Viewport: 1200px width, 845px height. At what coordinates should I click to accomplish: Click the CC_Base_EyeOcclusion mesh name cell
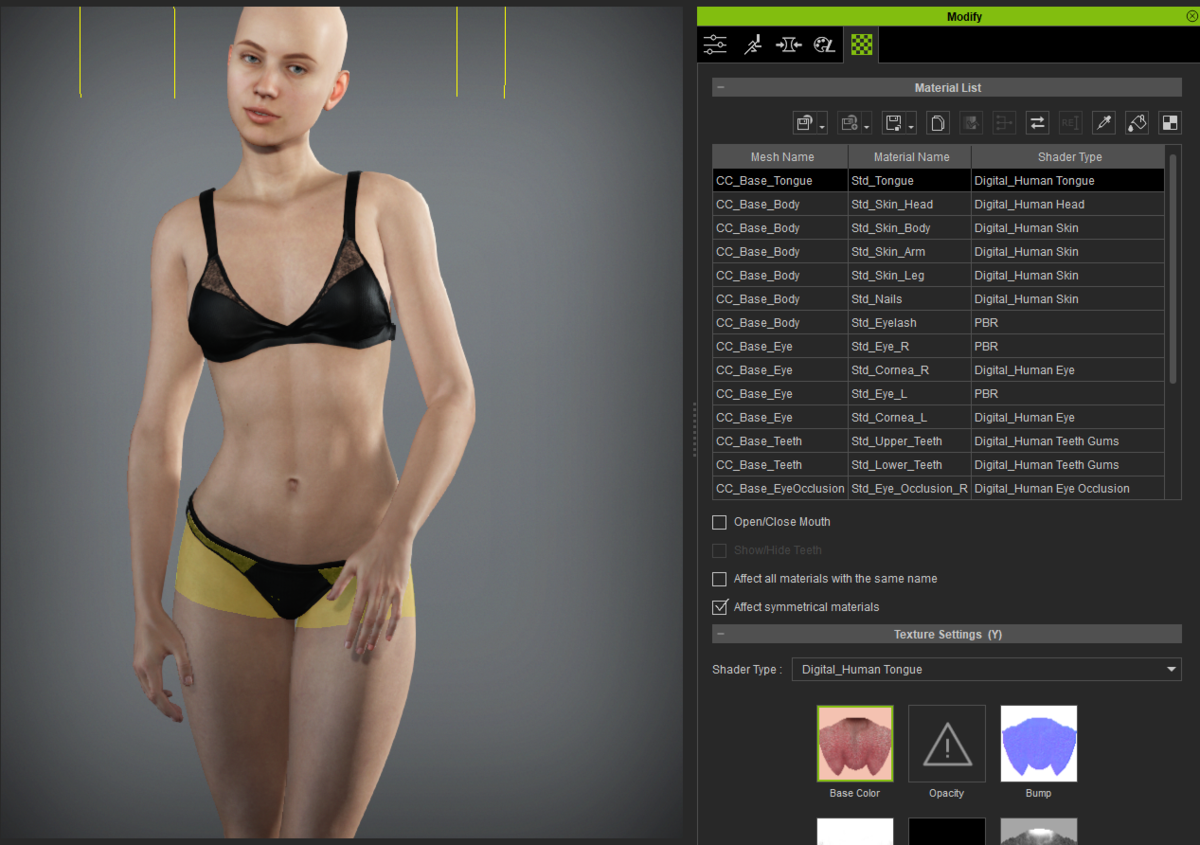tap(780, 488)
